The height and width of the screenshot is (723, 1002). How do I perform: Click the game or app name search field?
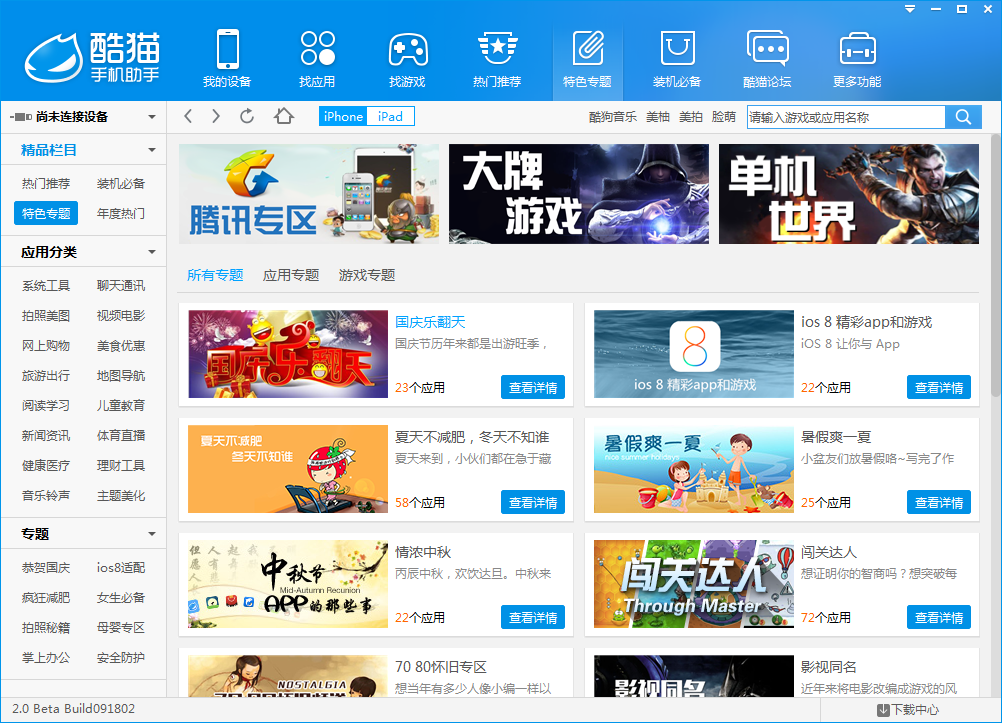[846, 117]
